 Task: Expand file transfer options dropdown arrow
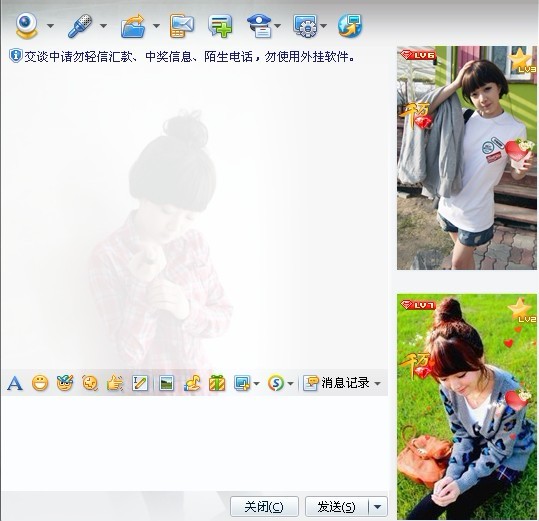point(156,26)
